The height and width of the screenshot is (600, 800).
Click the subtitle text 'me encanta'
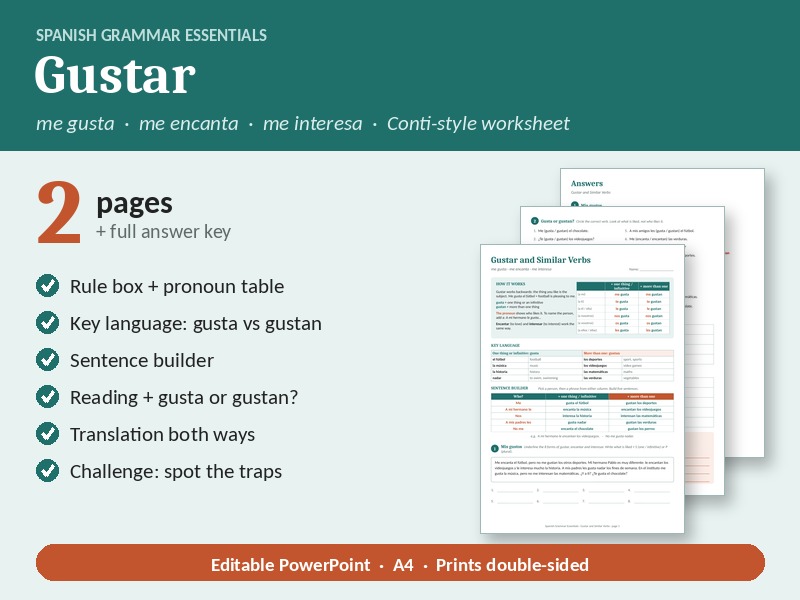pyautogui.click(x=188, y=123)
